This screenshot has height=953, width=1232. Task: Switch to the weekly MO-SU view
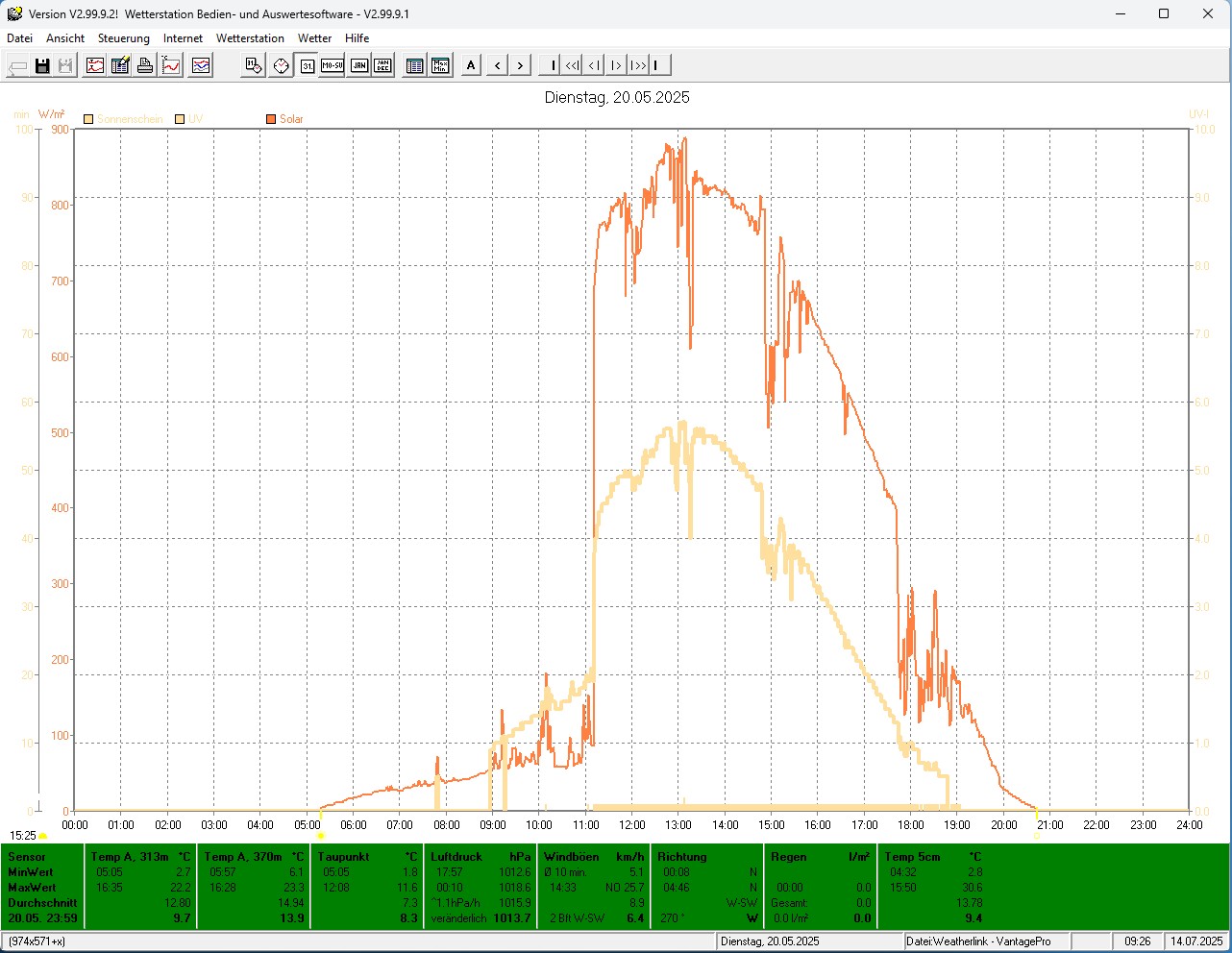coord(333,65)
